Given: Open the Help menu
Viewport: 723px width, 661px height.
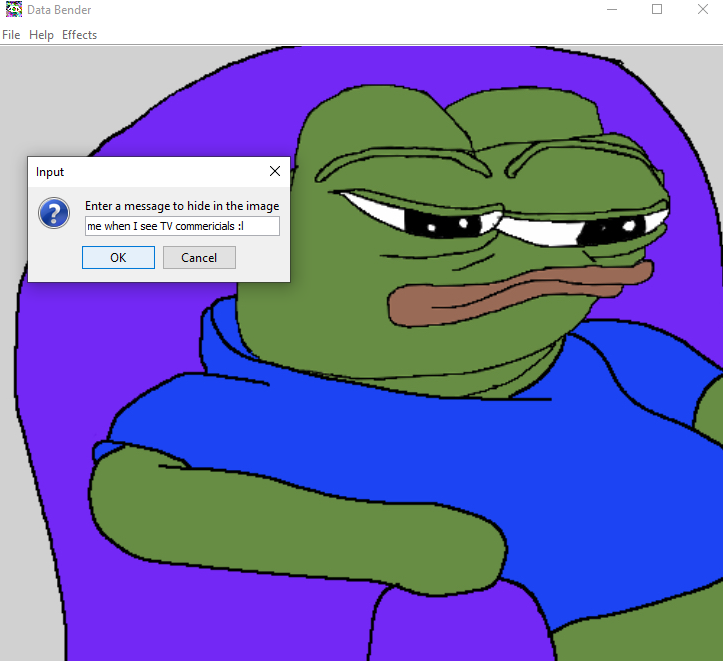Looking at the screenshot, I should [41, 35].
